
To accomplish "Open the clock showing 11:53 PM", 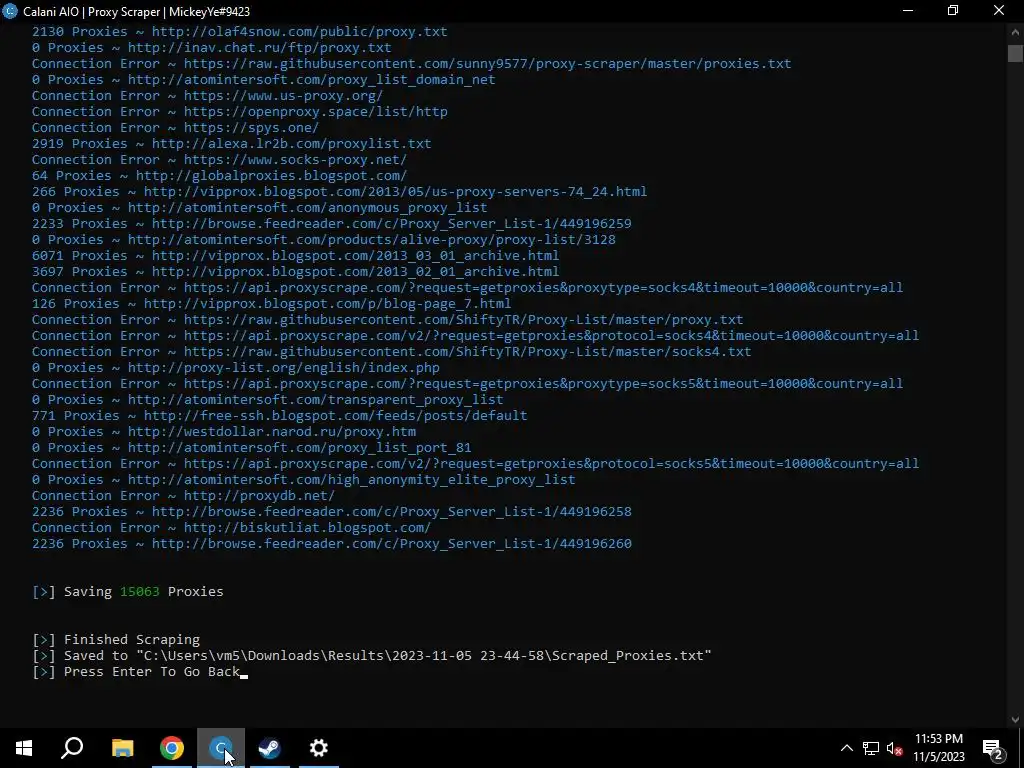I will coord(938,739).
